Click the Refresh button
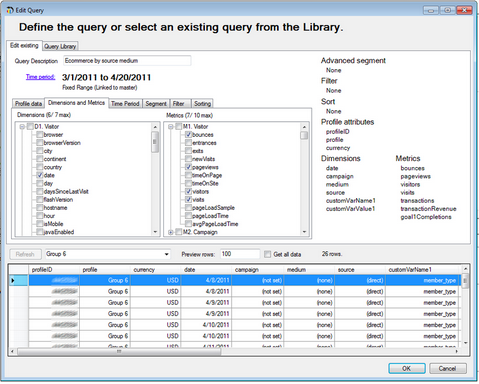 [25, 254]
